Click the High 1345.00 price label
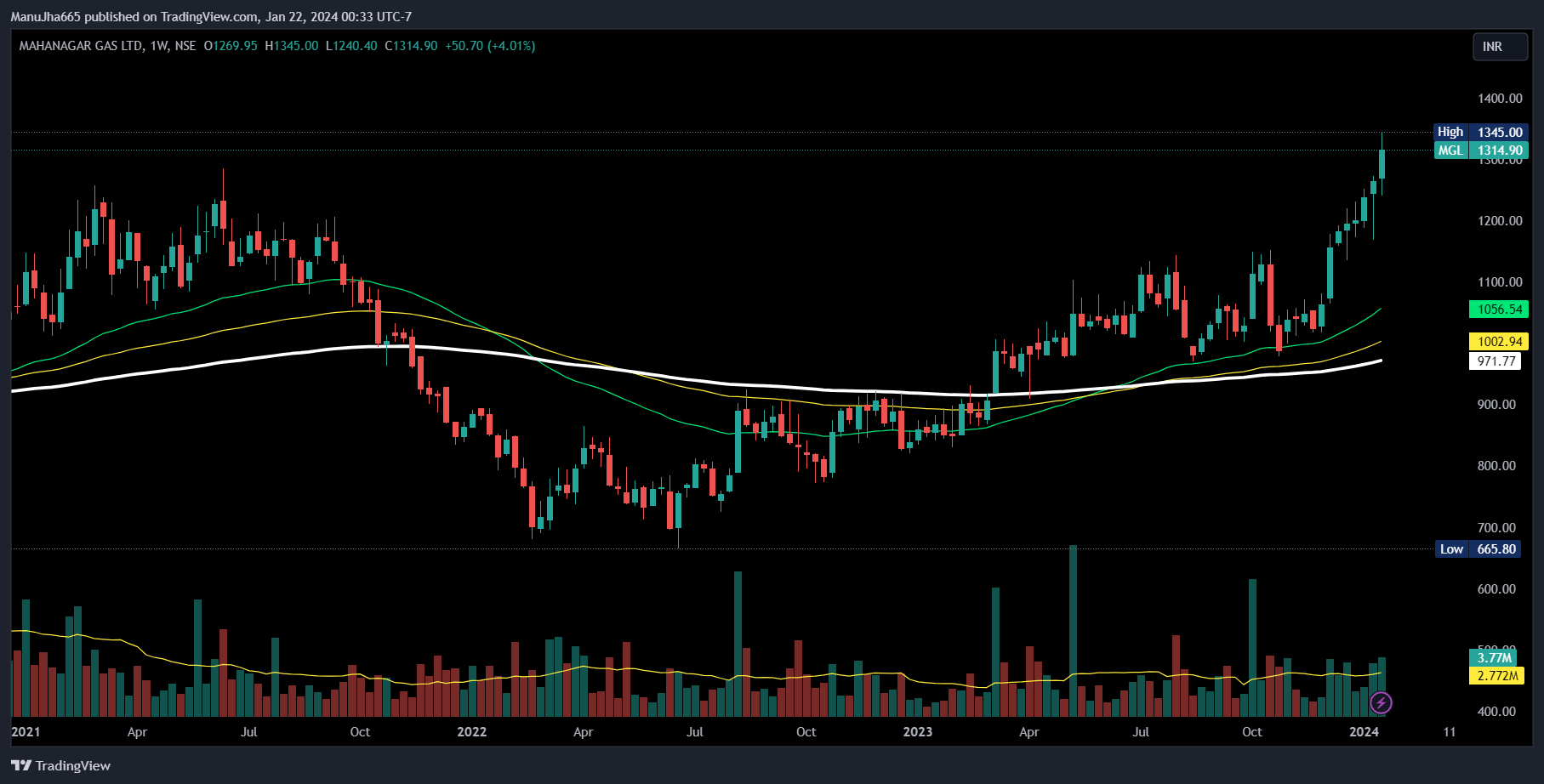This screenshot has width=1544, height=784. pyautogui.click(x=1481, y=132)
